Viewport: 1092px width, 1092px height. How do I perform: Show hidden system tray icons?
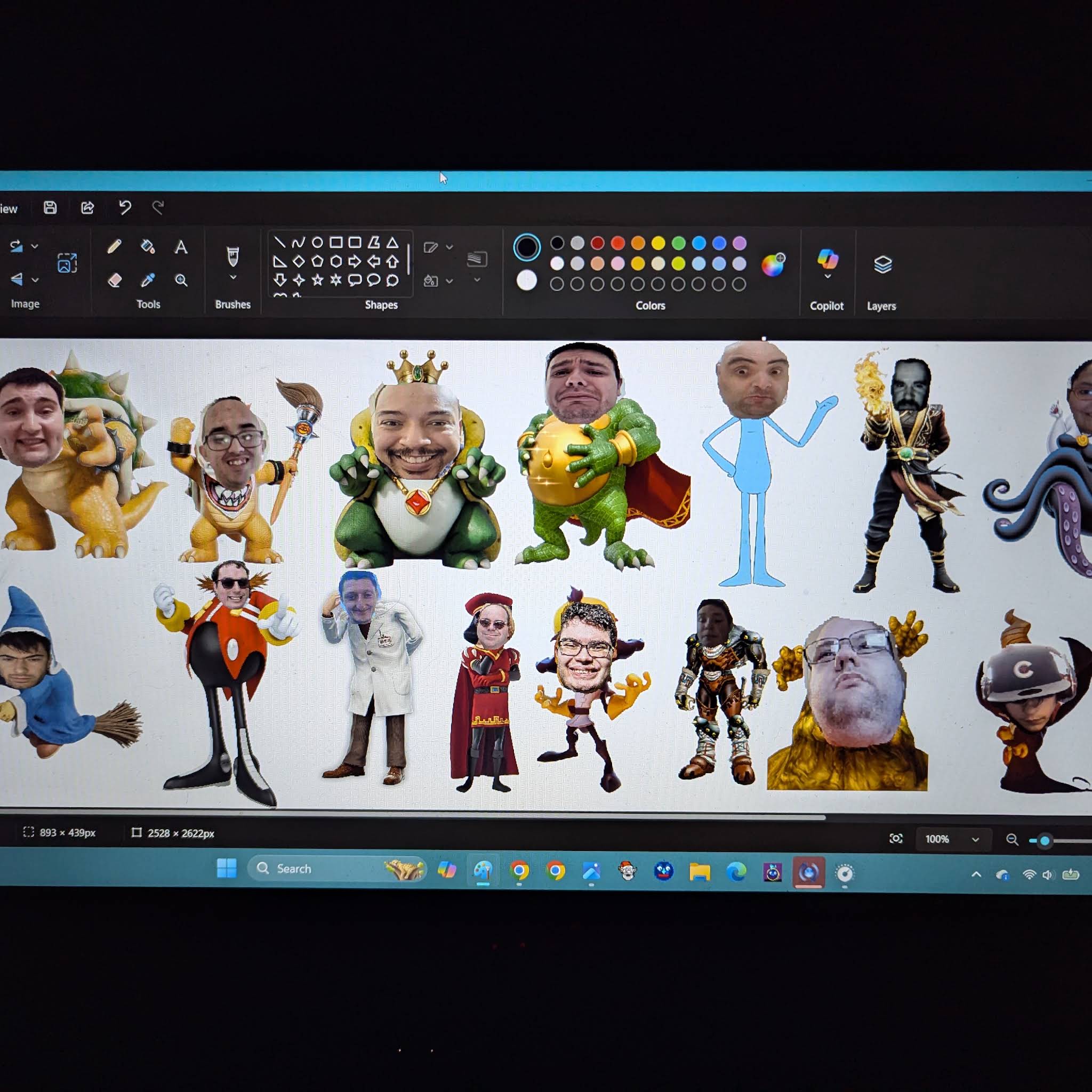pos(976,874)
